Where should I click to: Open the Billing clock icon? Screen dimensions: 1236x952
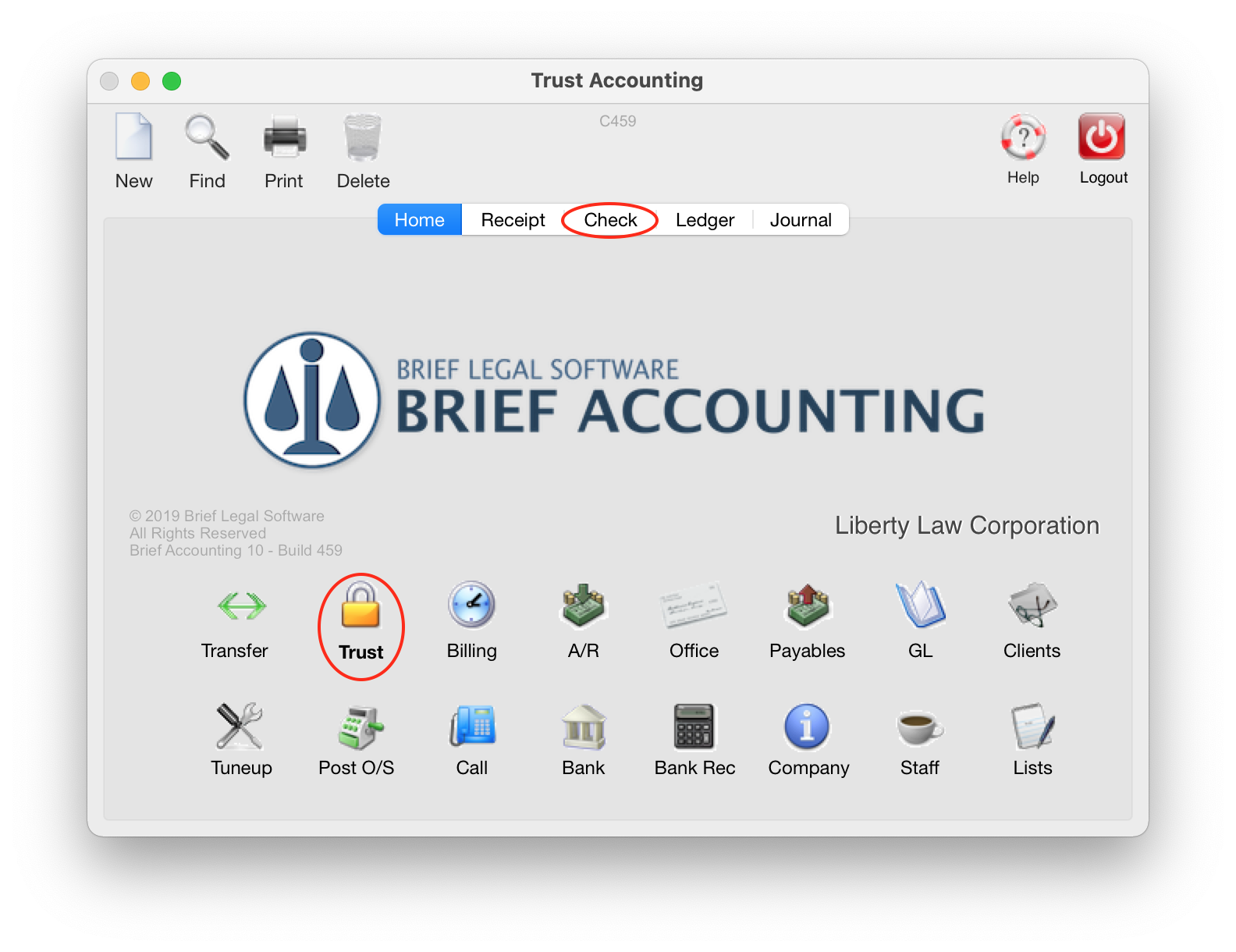[x=471, y=605]
